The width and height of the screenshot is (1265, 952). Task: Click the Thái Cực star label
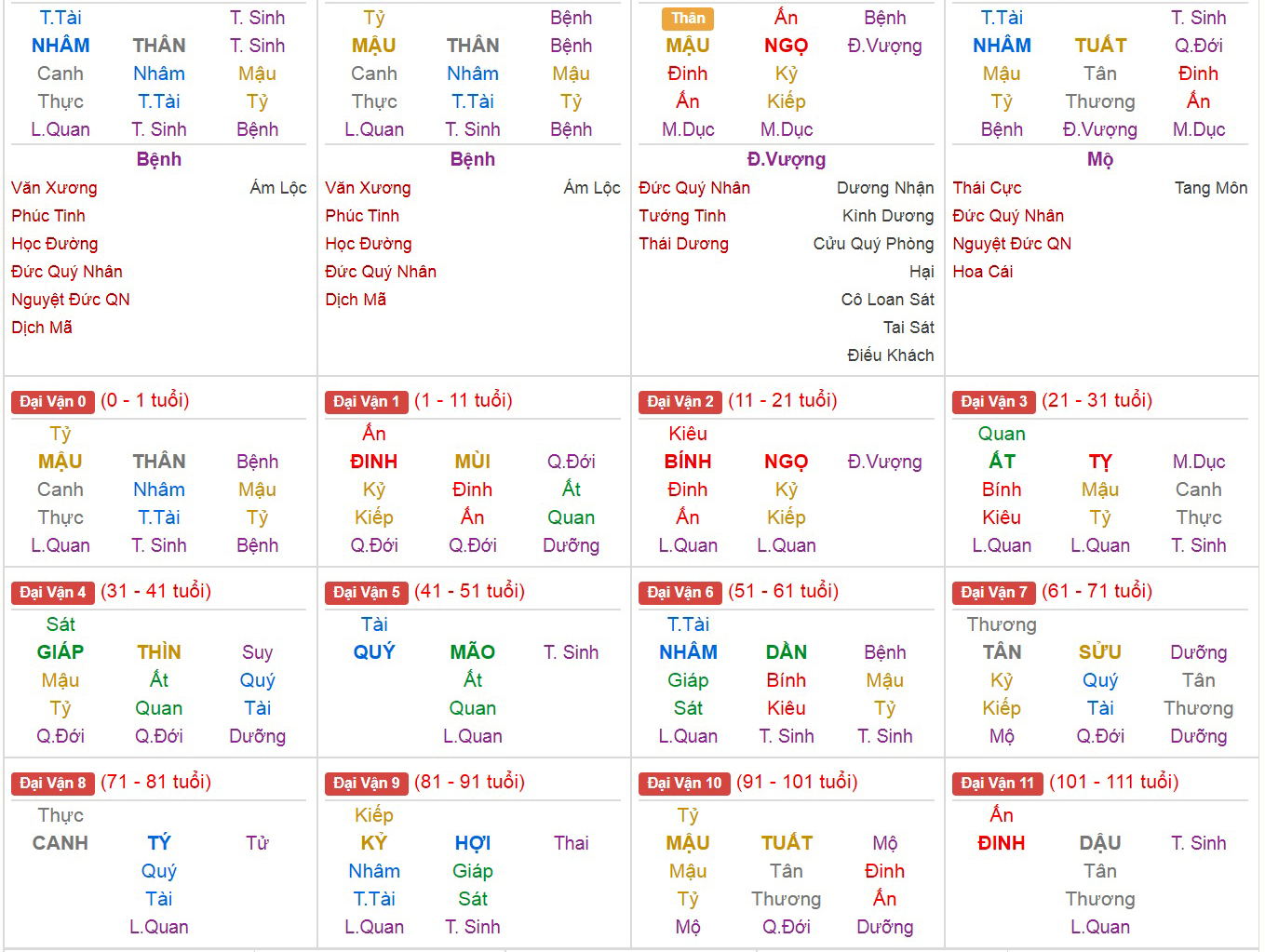987,188
